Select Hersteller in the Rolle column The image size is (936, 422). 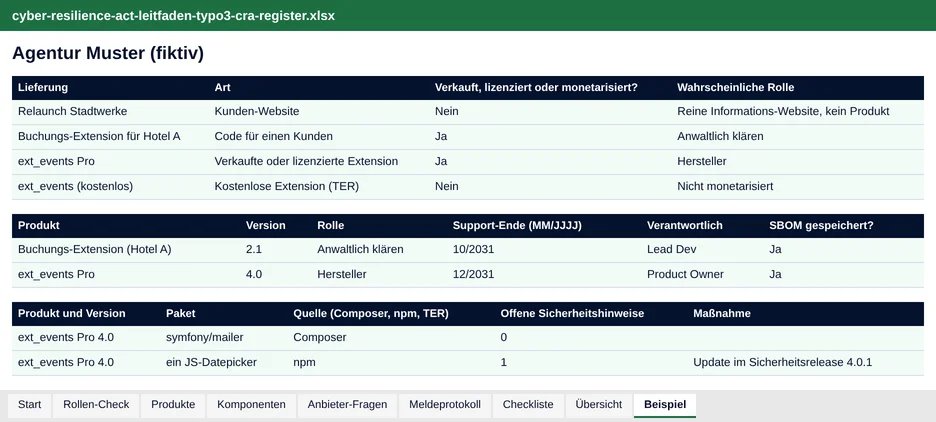(x=341, y=275)
